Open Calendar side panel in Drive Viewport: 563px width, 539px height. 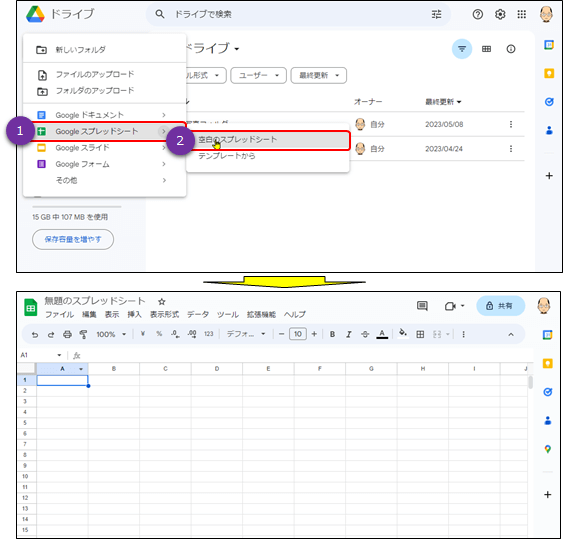549,45
